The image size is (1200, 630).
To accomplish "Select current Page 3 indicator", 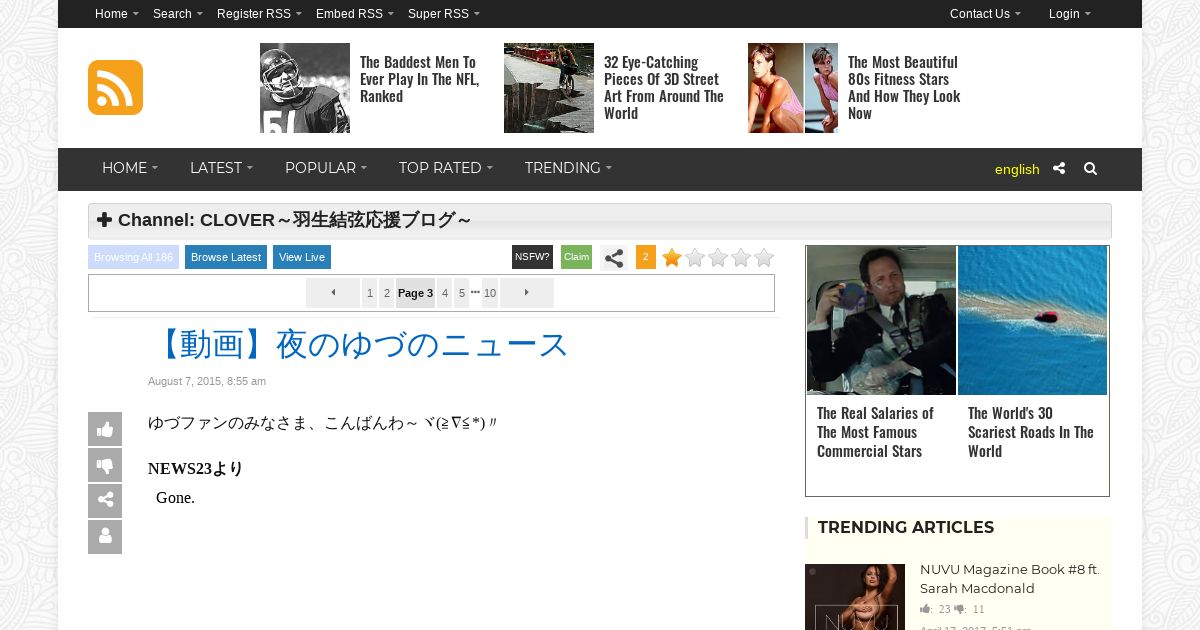I will coord(415,293).
